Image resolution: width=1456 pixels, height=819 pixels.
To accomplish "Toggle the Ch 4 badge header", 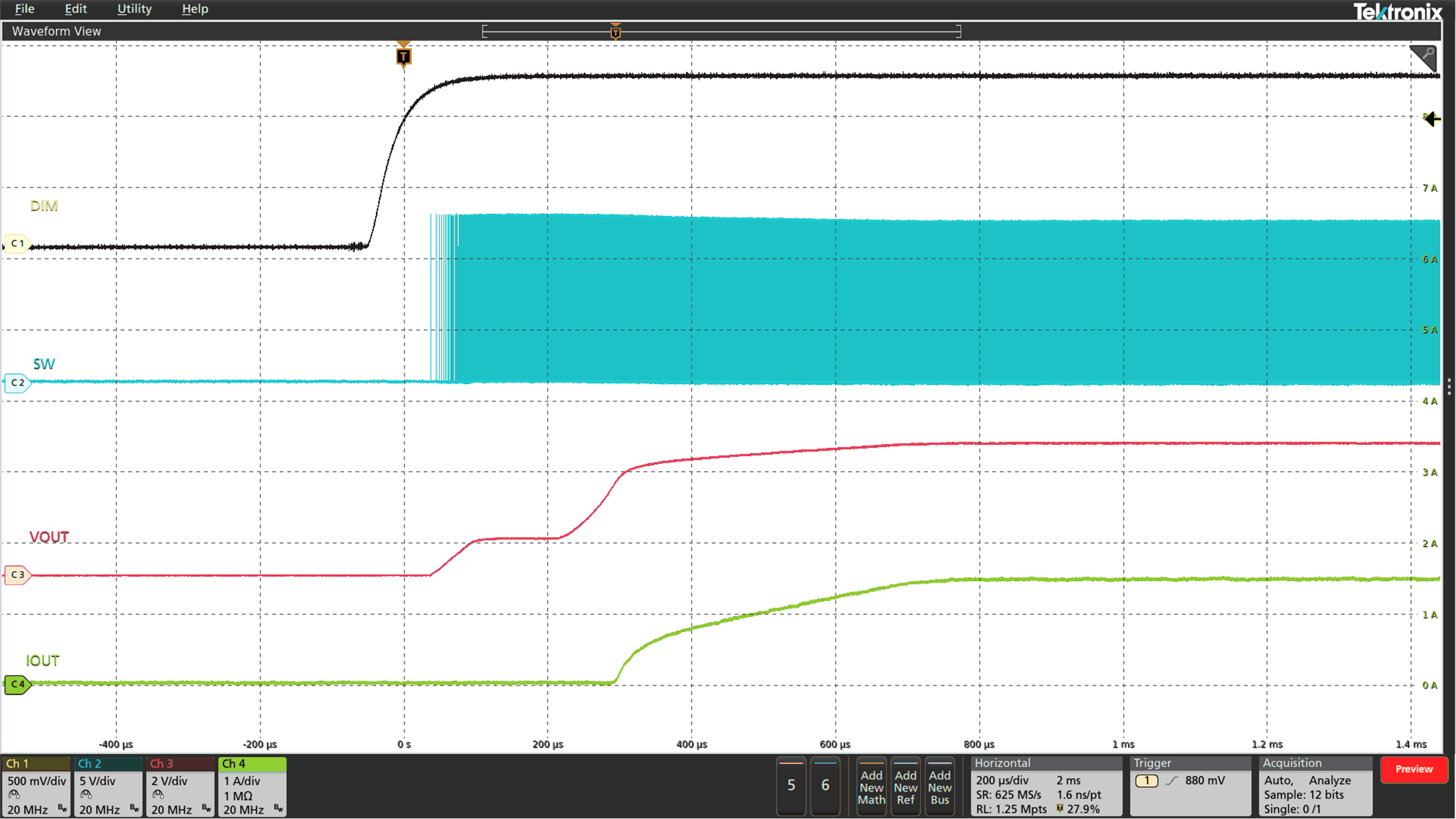I will click(252, 764).
